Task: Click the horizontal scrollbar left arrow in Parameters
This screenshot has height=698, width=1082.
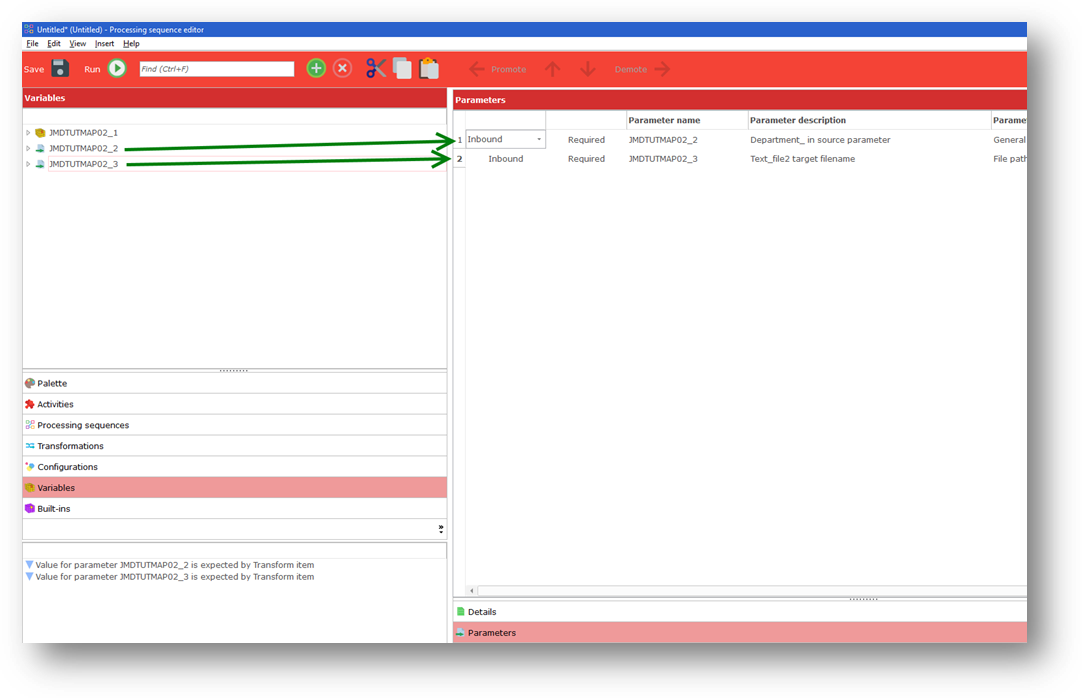Action: (472, 590)
